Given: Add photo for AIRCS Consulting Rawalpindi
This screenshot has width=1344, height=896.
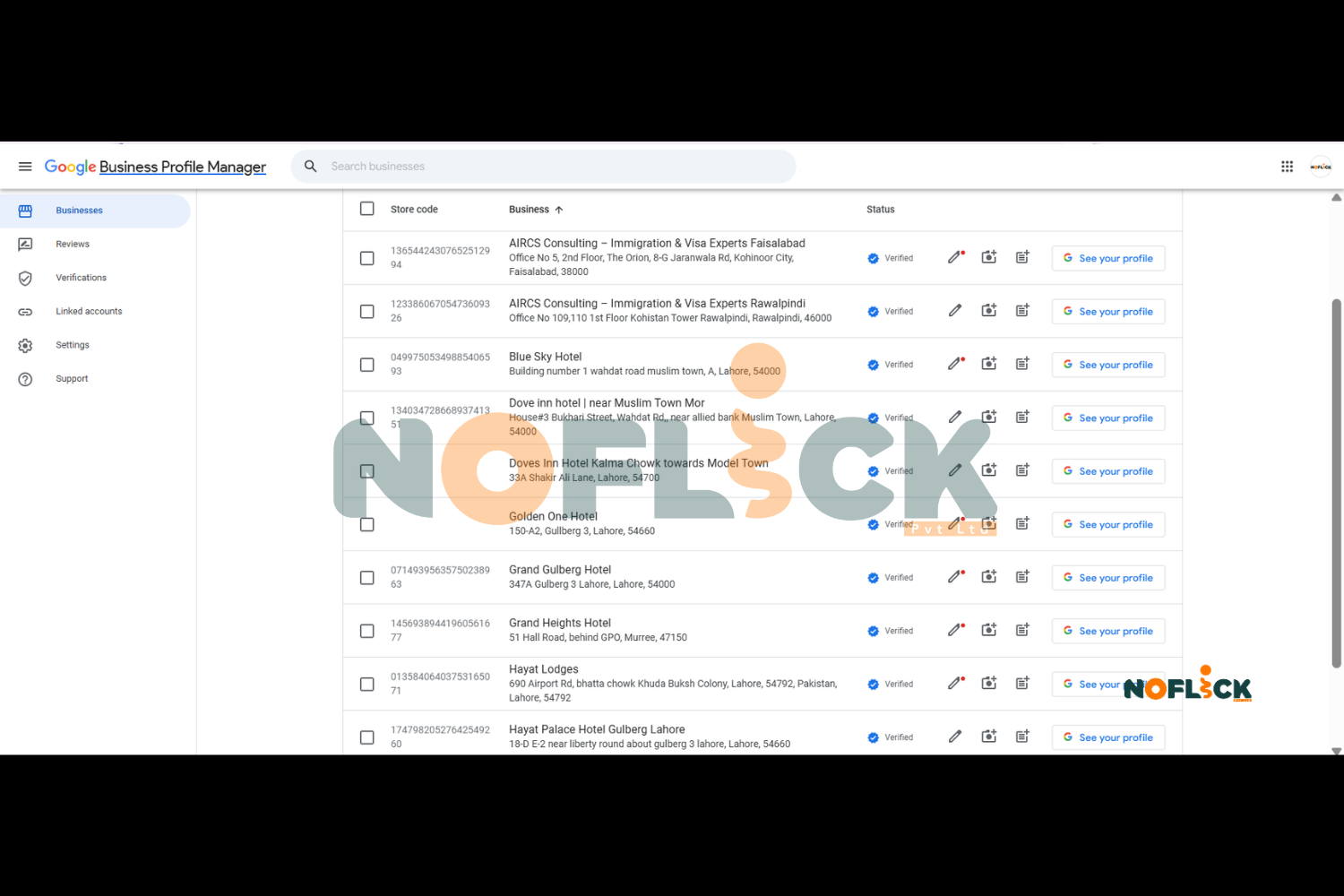Looking at the screenshot, I should pos(989,311).
